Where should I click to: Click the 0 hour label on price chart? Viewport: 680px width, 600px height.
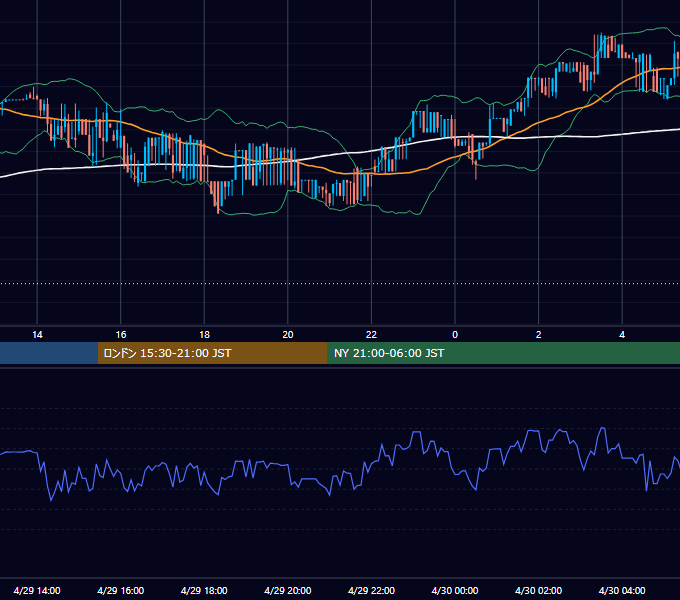click(455, 335)
